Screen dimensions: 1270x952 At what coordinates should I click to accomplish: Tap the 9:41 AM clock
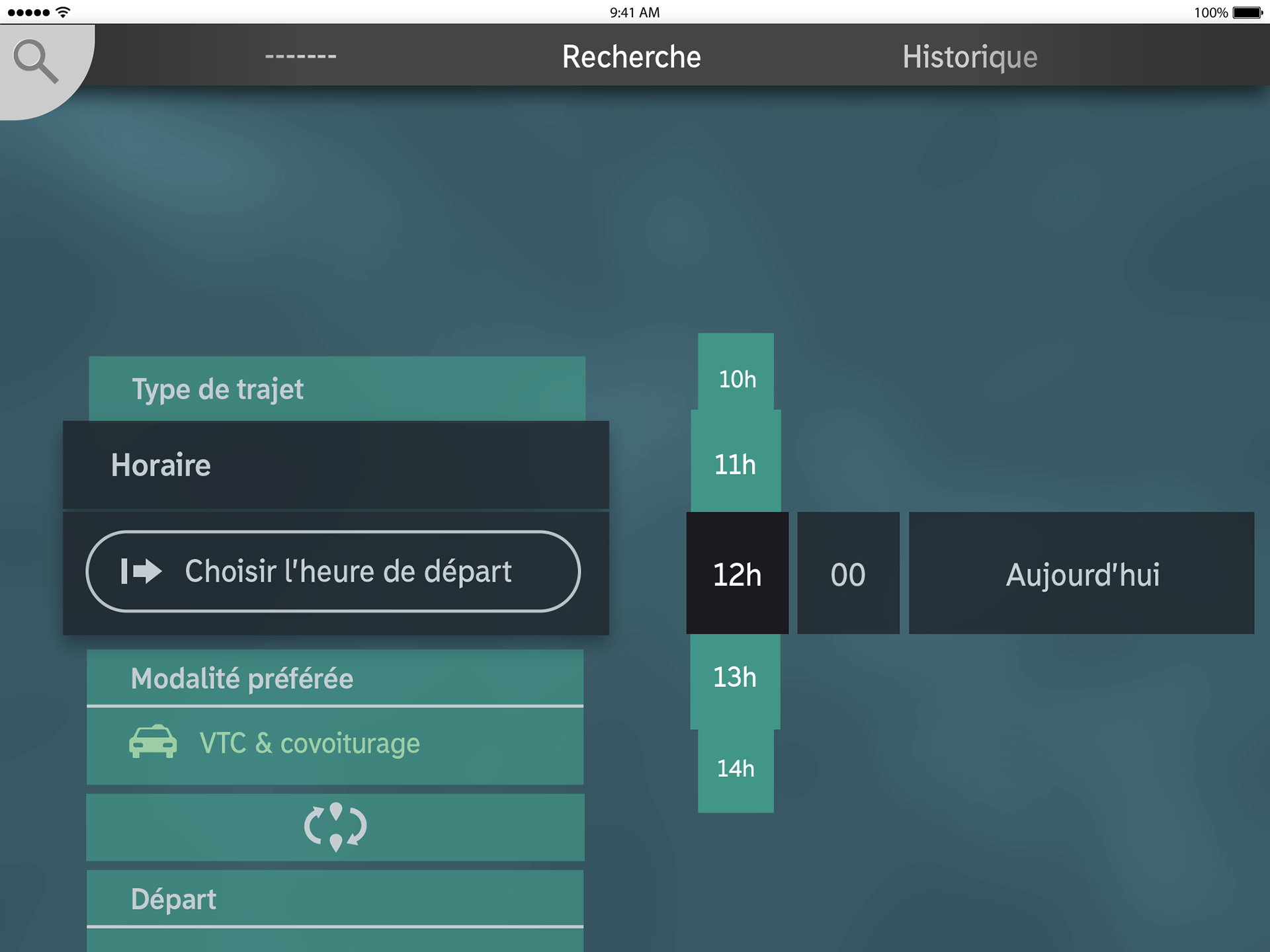[x=634, y=13]
